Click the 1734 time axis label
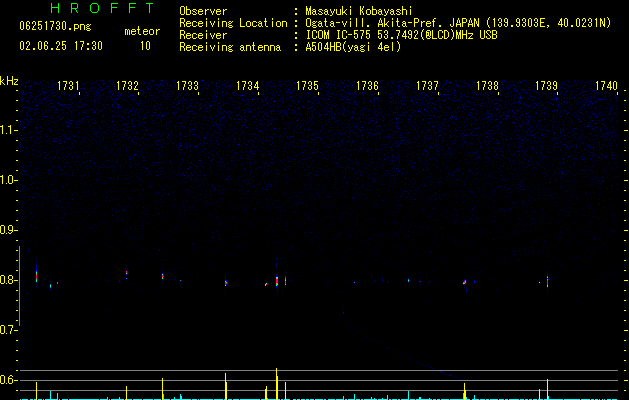Screen dimensions: 629x400 [248, 86]
